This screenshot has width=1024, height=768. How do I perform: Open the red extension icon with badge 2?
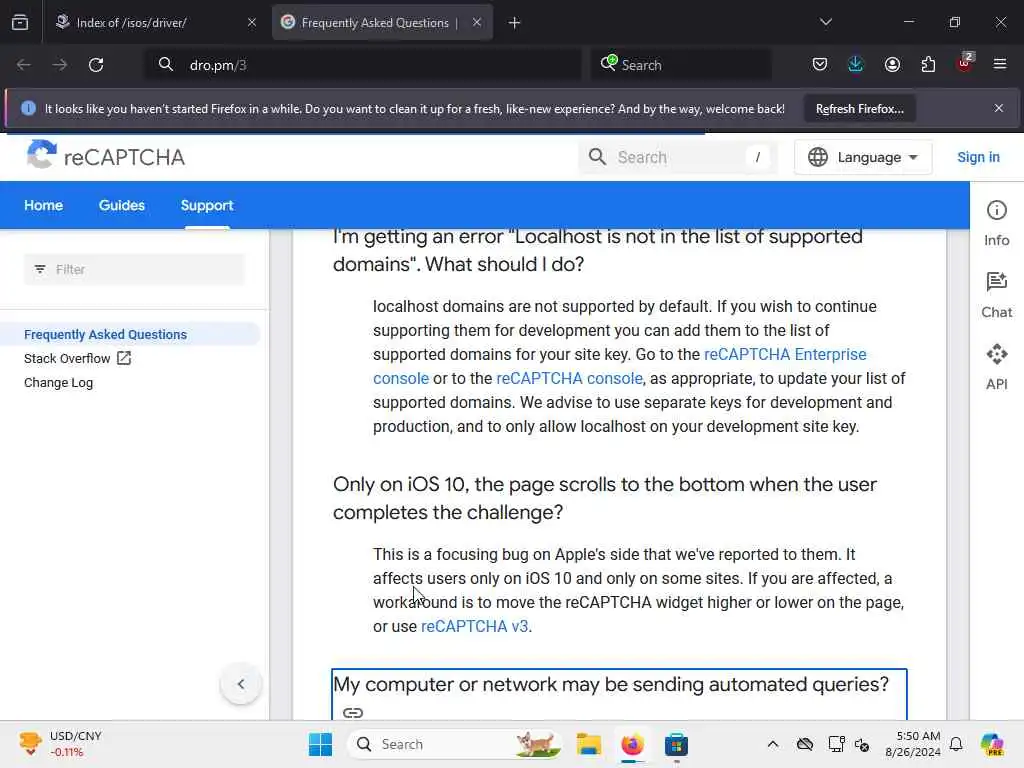pyautogui.click(x=965, y=63)
